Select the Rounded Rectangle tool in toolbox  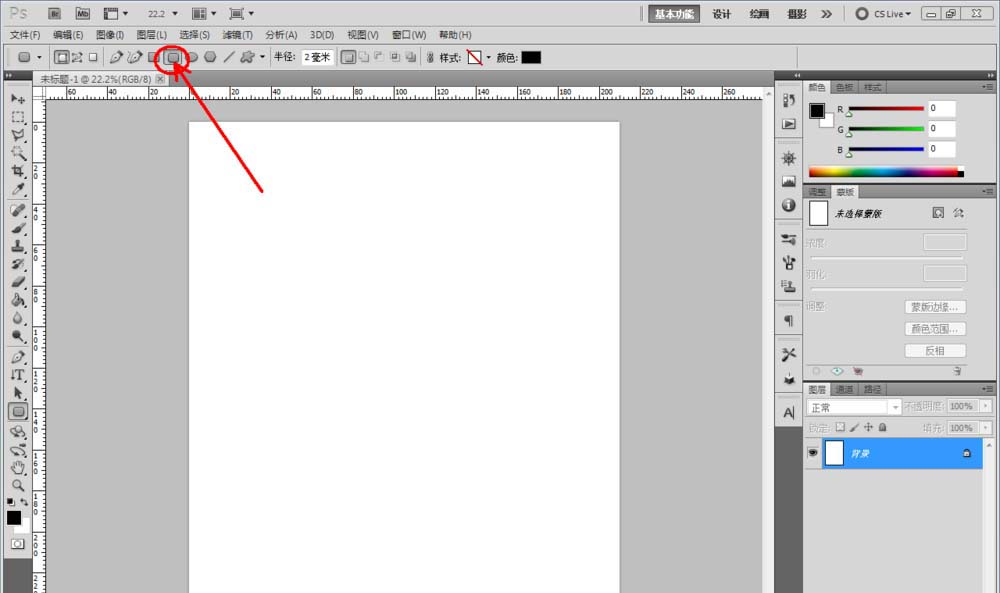point(18,411)
